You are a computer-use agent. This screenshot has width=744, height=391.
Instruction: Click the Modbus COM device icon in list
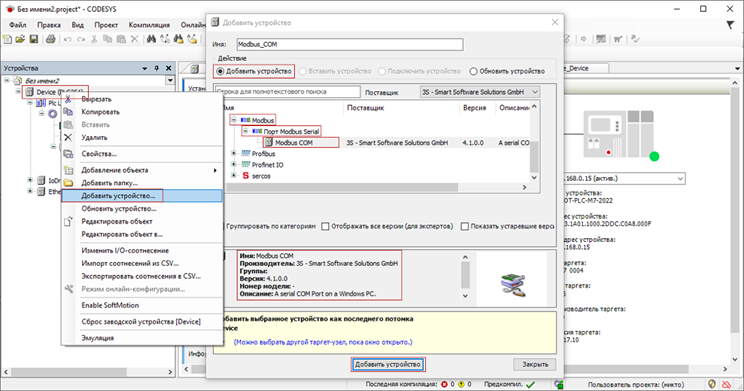[269, 142]
